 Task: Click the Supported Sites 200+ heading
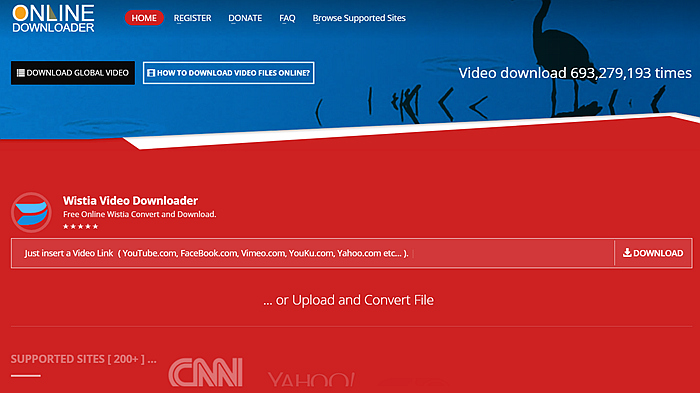pyautogui.click(x=83, y=359)
